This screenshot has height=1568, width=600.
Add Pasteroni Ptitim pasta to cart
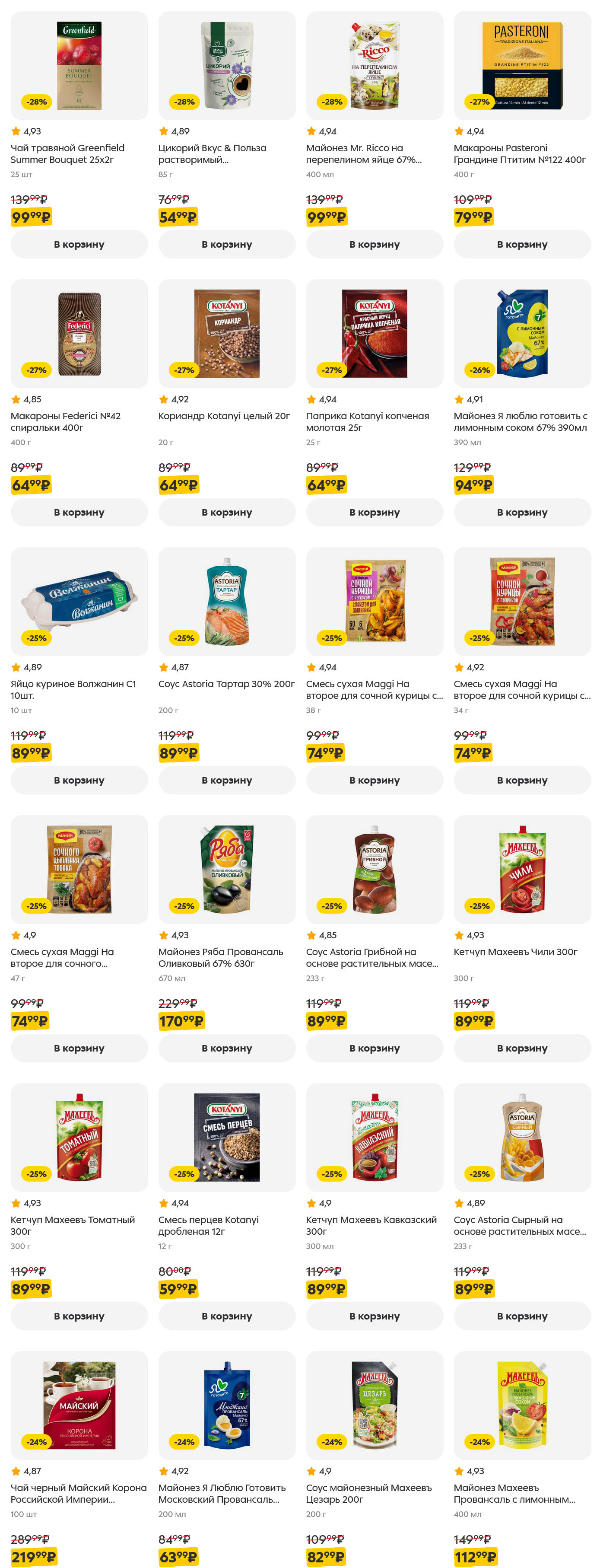pyautogui.click(x=521, y=244)
